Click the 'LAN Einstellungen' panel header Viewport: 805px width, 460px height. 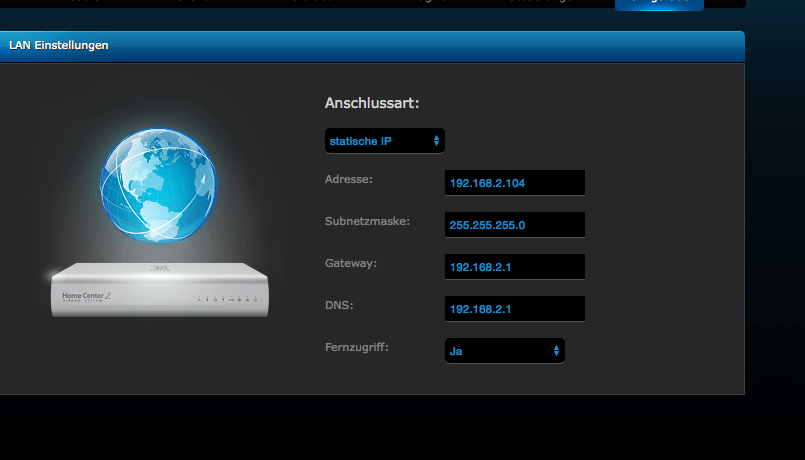tap(370, 46)
